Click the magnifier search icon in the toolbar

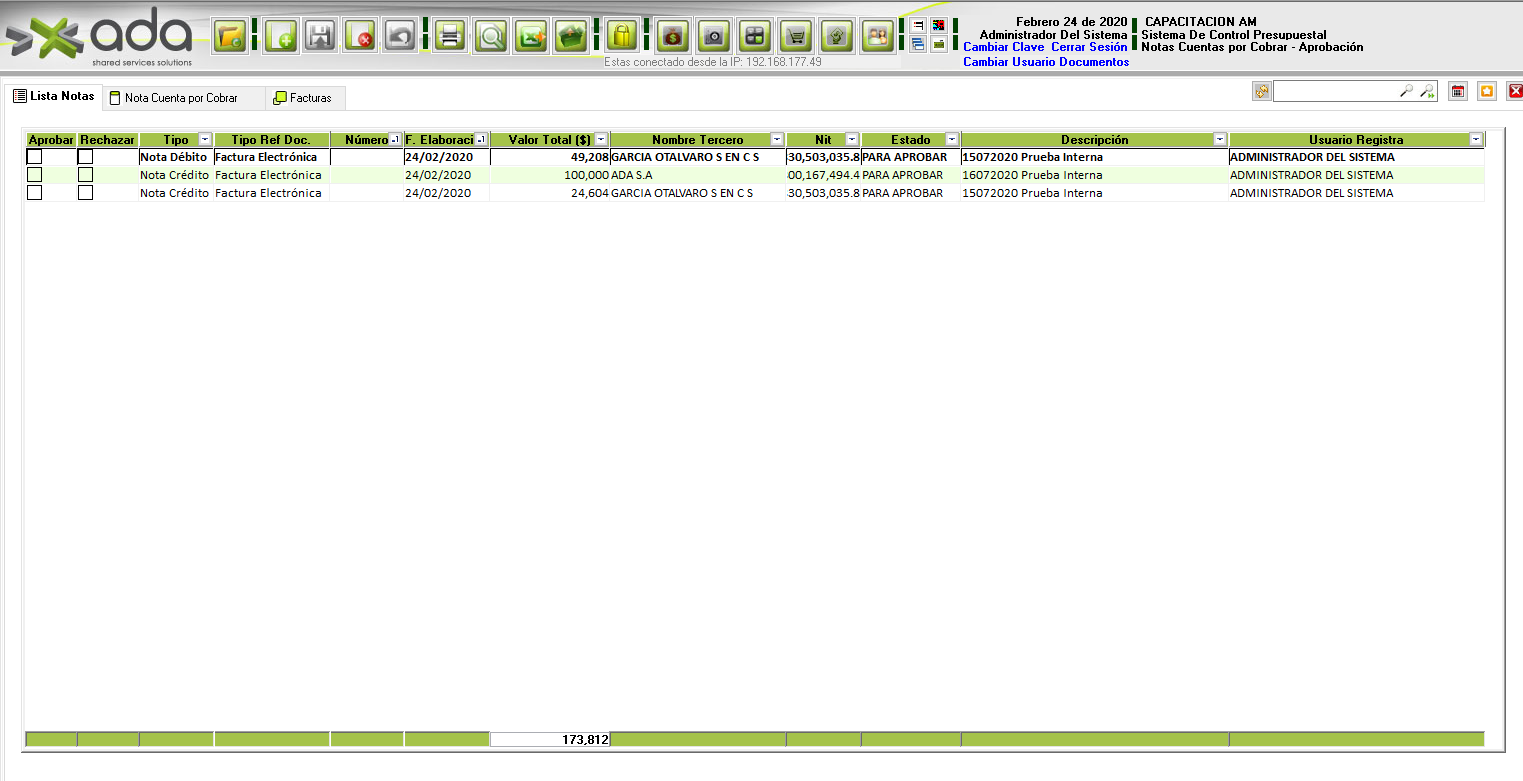click(x=491, y=37)
